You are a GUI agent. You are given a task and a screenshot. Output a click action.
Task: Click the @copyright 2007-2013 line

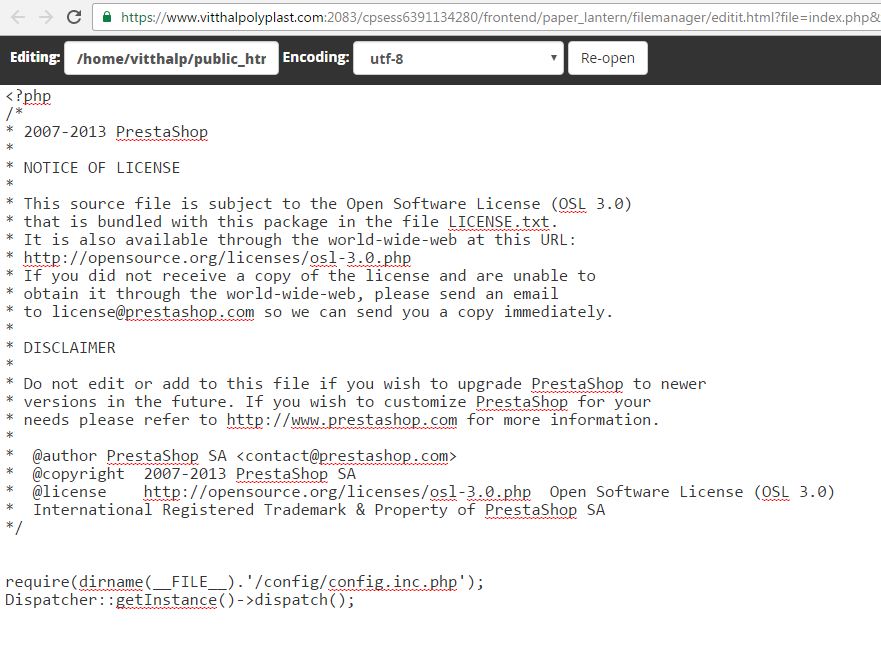pyautogui.click(x=180, y=473)
